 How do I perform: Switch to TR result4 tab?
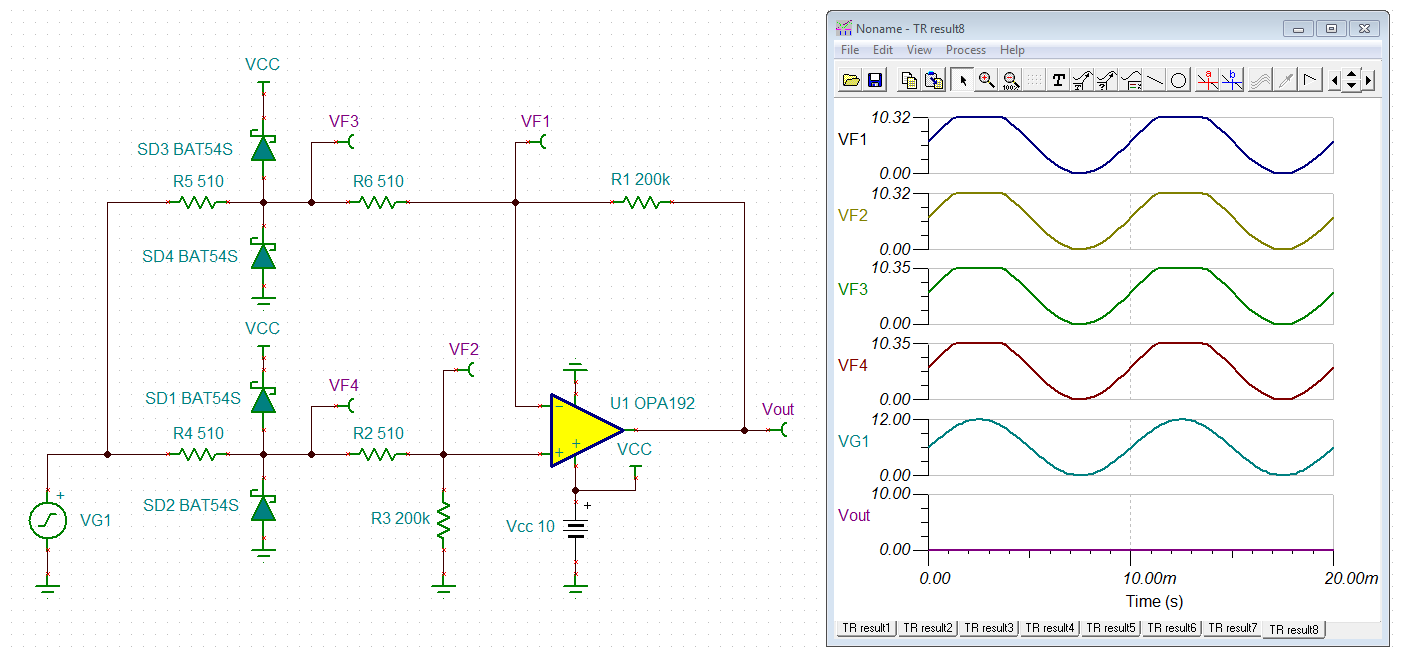point(1050,628)
